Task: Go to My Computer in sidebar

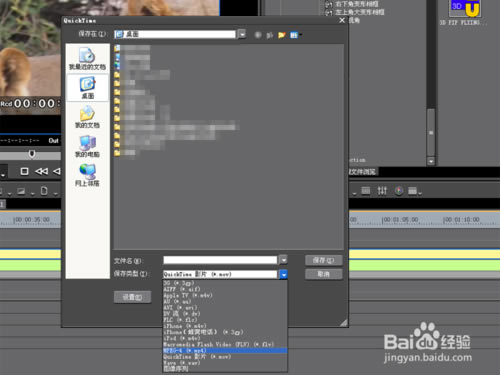Action: click(x=87, y=146)
